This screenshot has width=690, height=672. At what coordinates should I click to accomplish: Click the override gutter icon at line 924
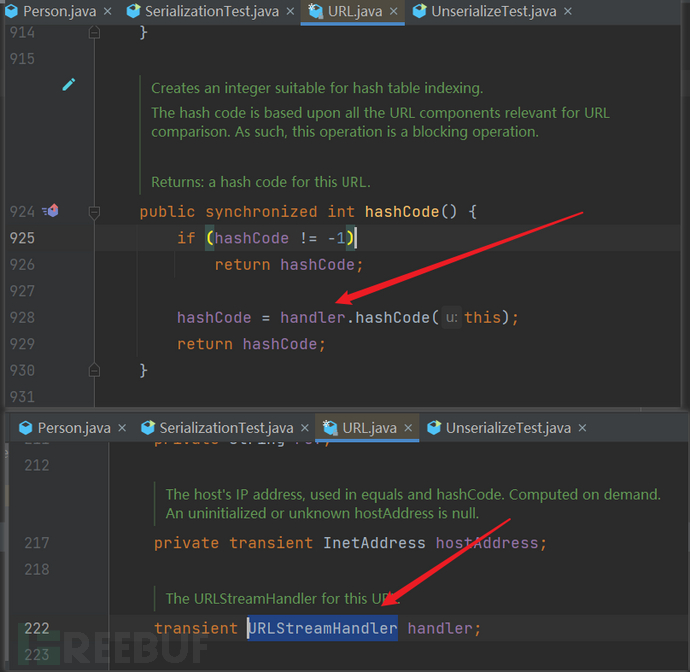coord(50,211)
